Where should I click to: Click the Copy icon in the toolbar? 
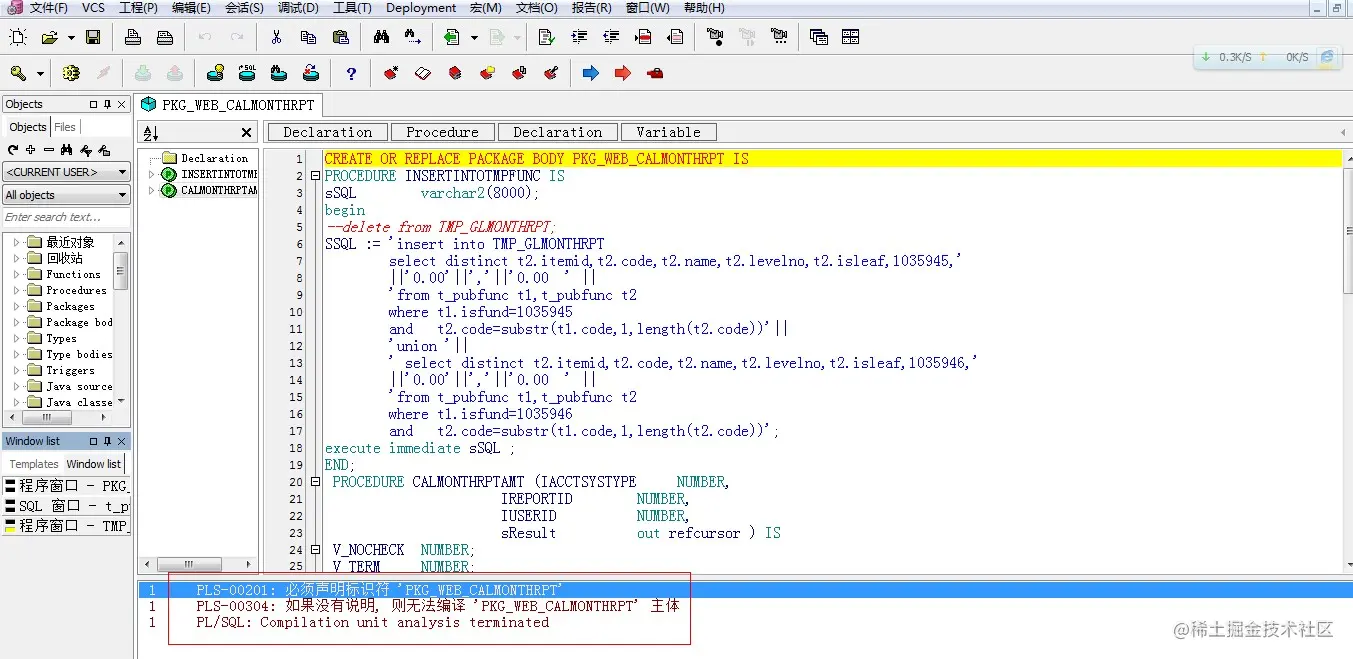(x=308, y=37)
